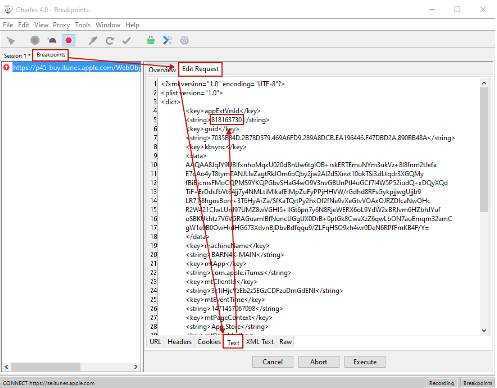This screenshot has width=497, height=388.
Task: Switch to the Headers bottom tab
Action: [x=179, y=342]
